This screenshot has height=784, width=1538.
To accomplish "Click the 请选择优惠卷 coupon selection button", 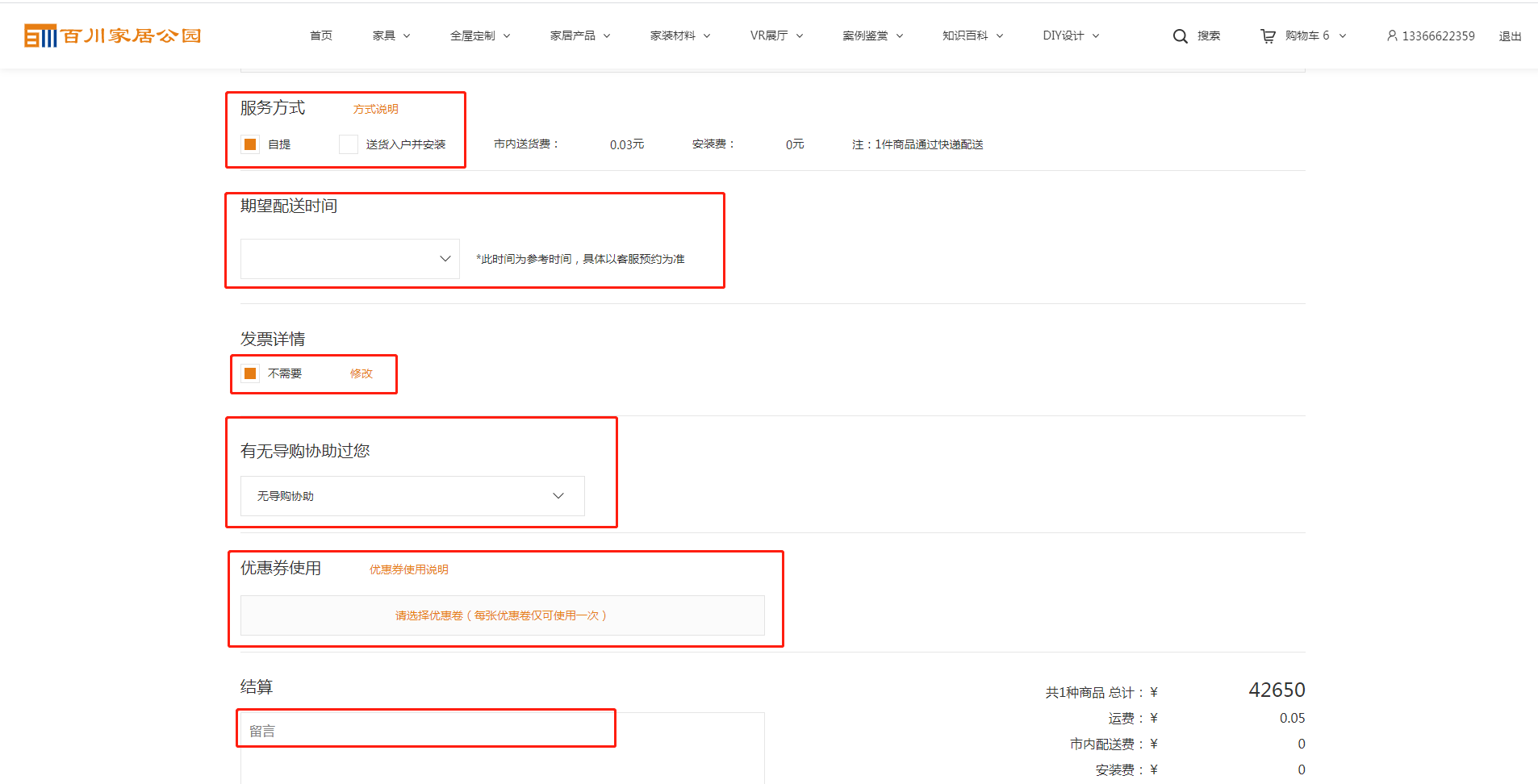I will pyautogui.click(x=502, y=615).
